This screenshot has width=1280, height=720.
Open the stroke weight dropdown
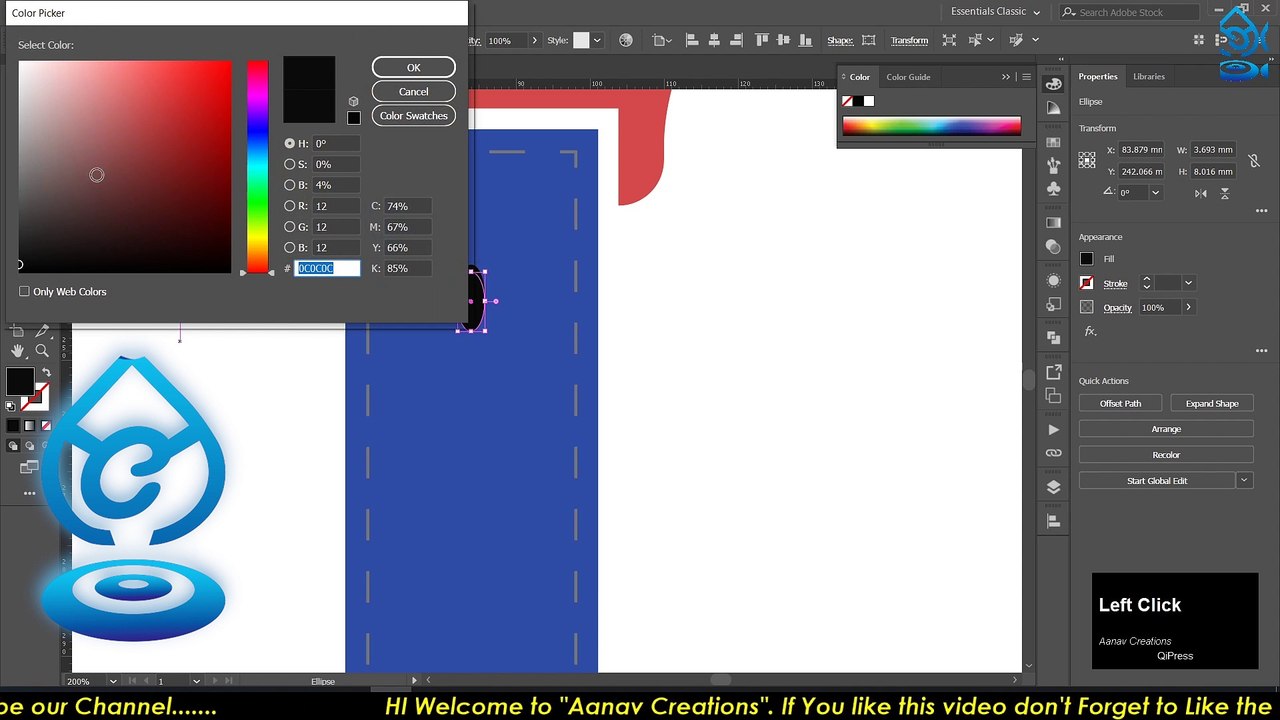click(1188, 283)
